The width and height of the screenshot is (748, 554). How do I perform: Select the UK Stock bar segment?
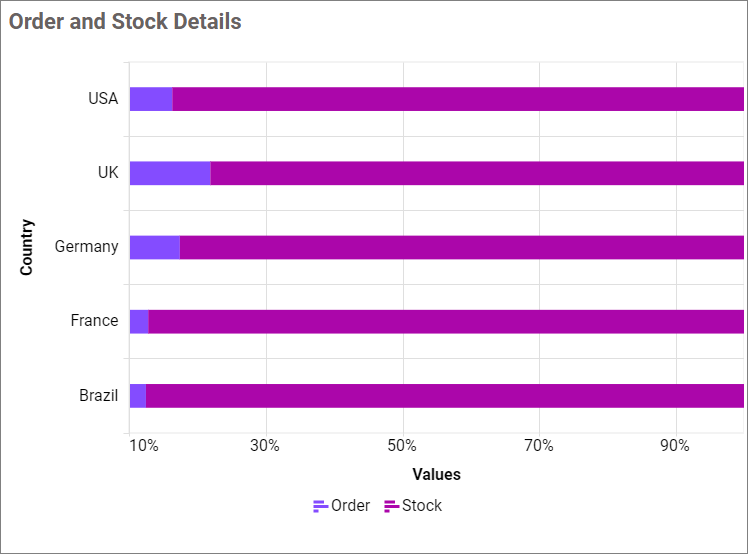click(477, 173)
